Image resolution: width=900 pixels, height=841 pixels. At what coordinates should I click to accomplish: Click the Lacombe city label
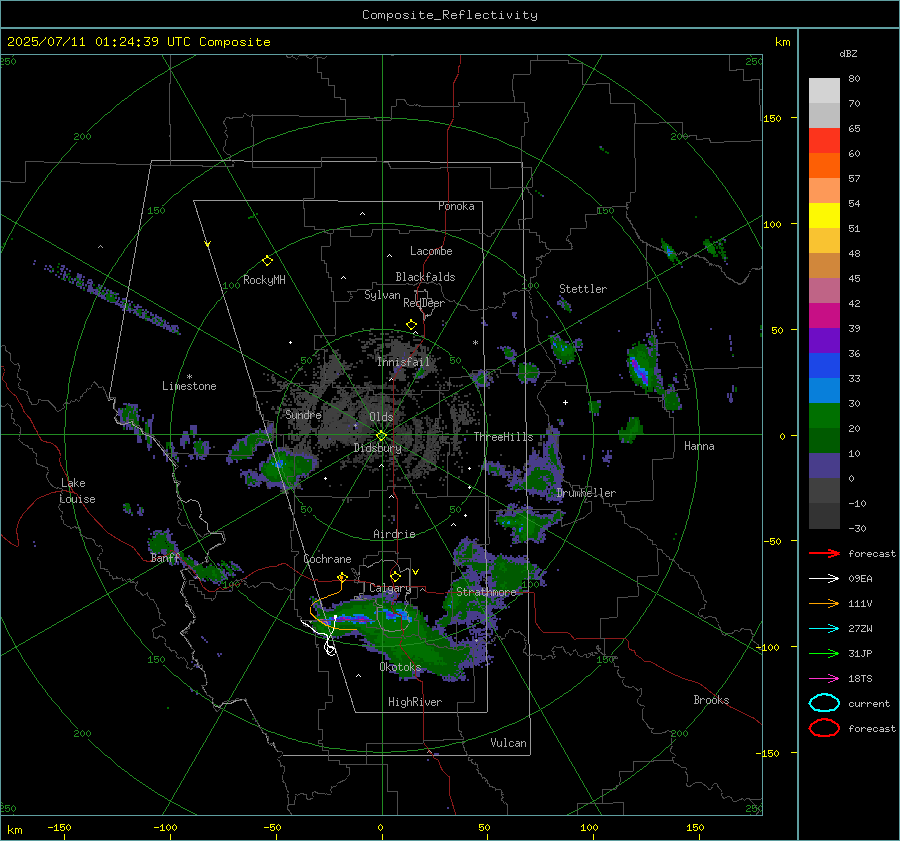431,251
